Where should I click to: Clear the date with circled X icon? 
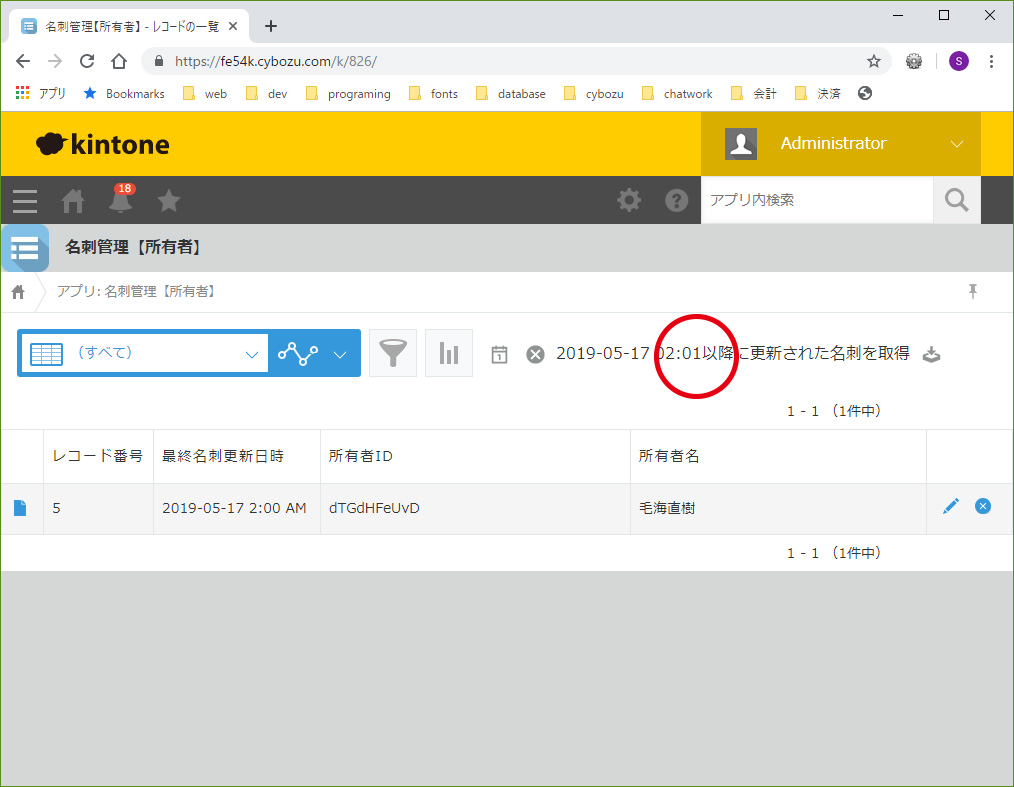click(535, 354)
